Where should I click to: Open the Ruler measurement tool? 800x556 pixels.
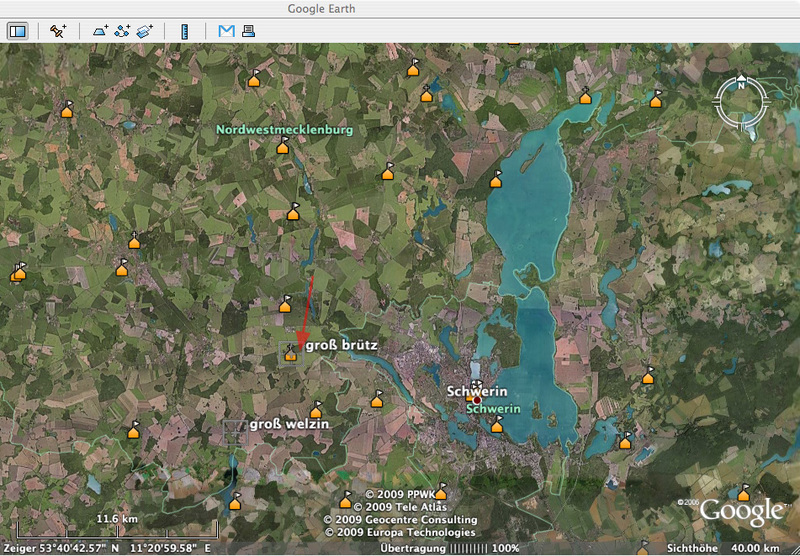pos(185,31)
